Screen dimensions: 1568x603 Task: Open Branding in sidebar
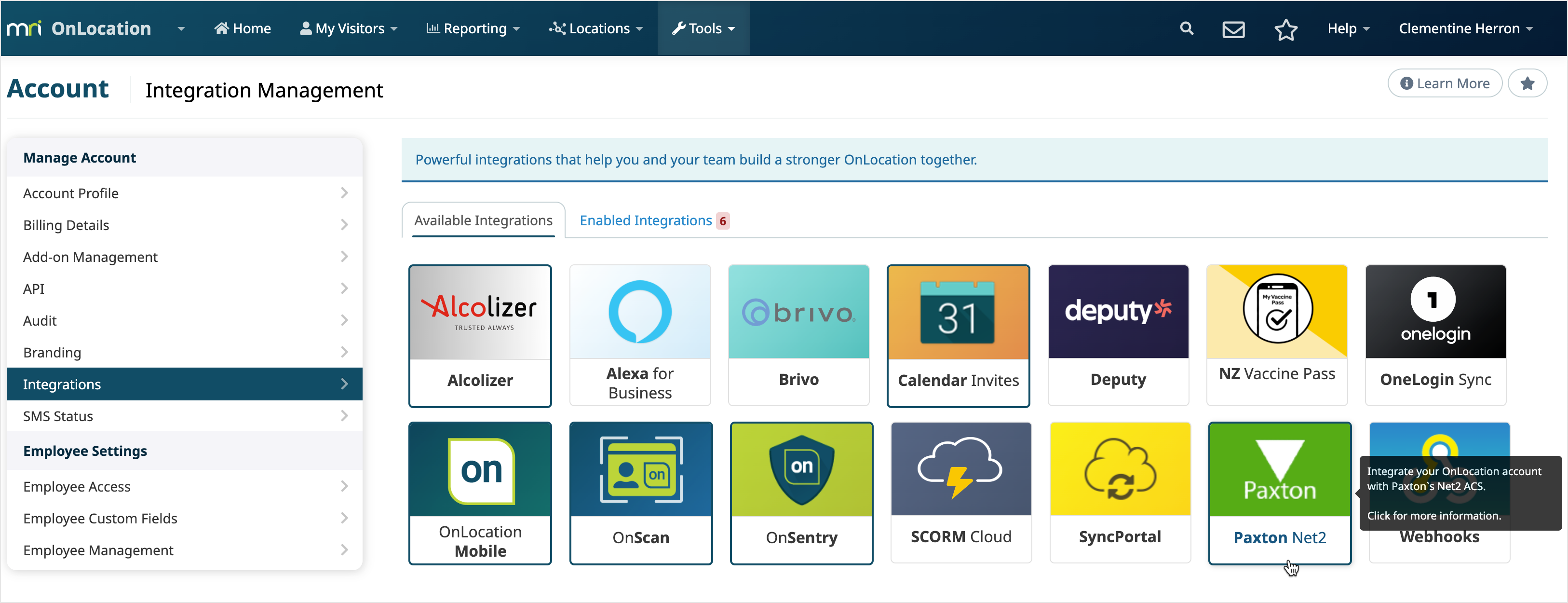click(x=185, y=352)
